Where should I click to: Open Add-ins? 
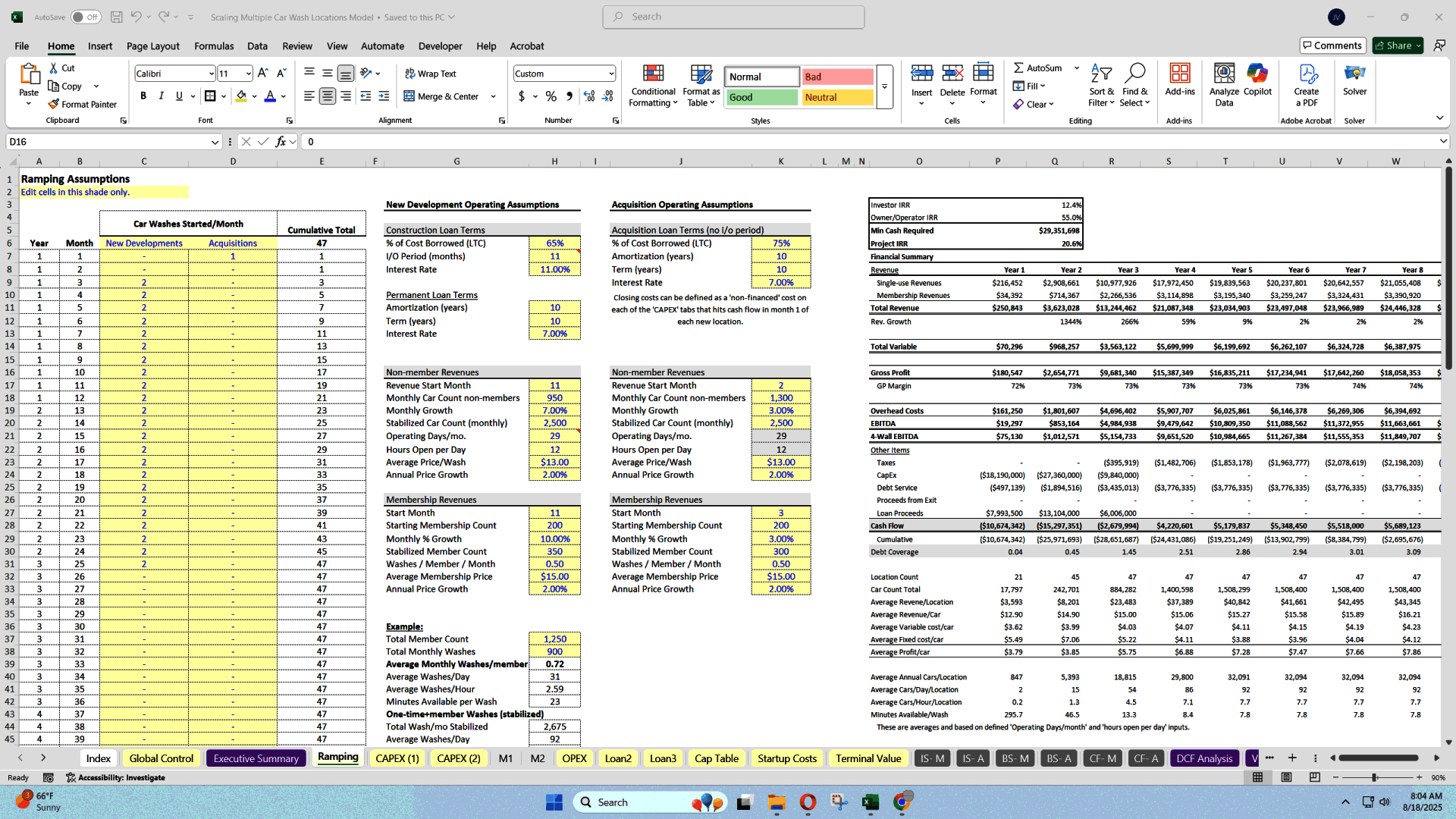(1179, 80)
